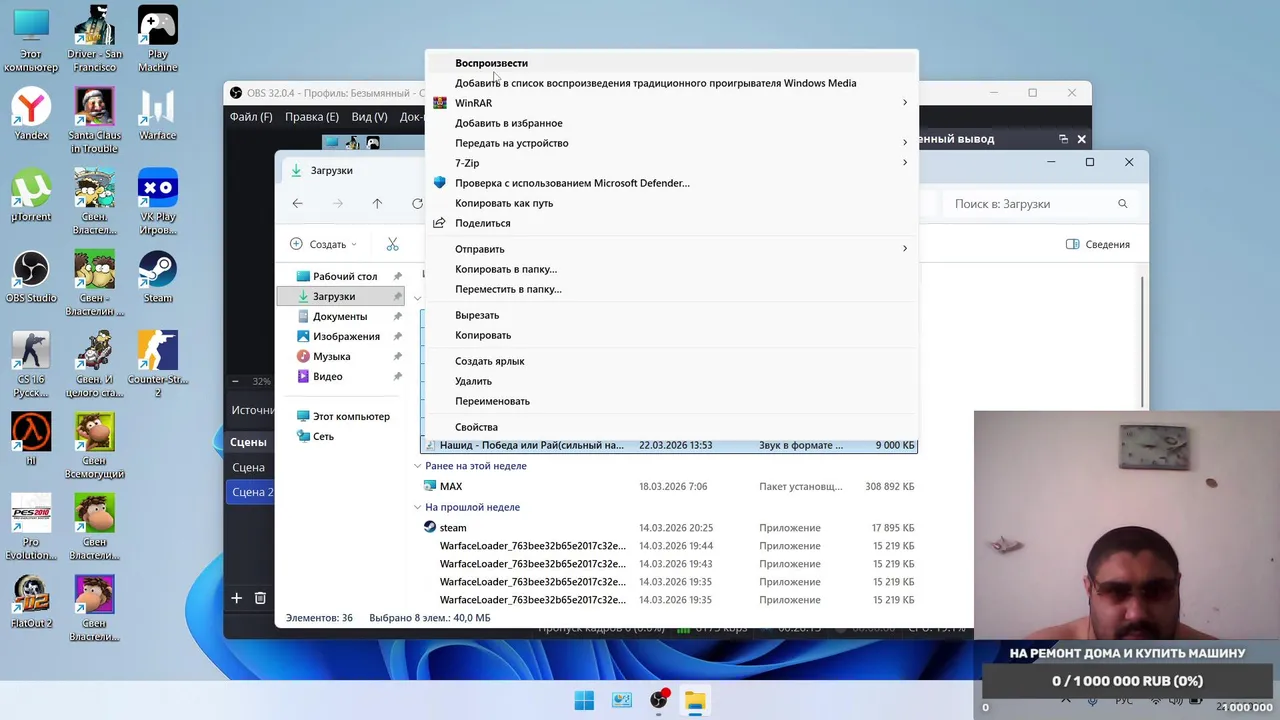This screenshot has width=1280, height=720.
Task: Expand the 7-Zip submenu
Action: coord(905,163)
